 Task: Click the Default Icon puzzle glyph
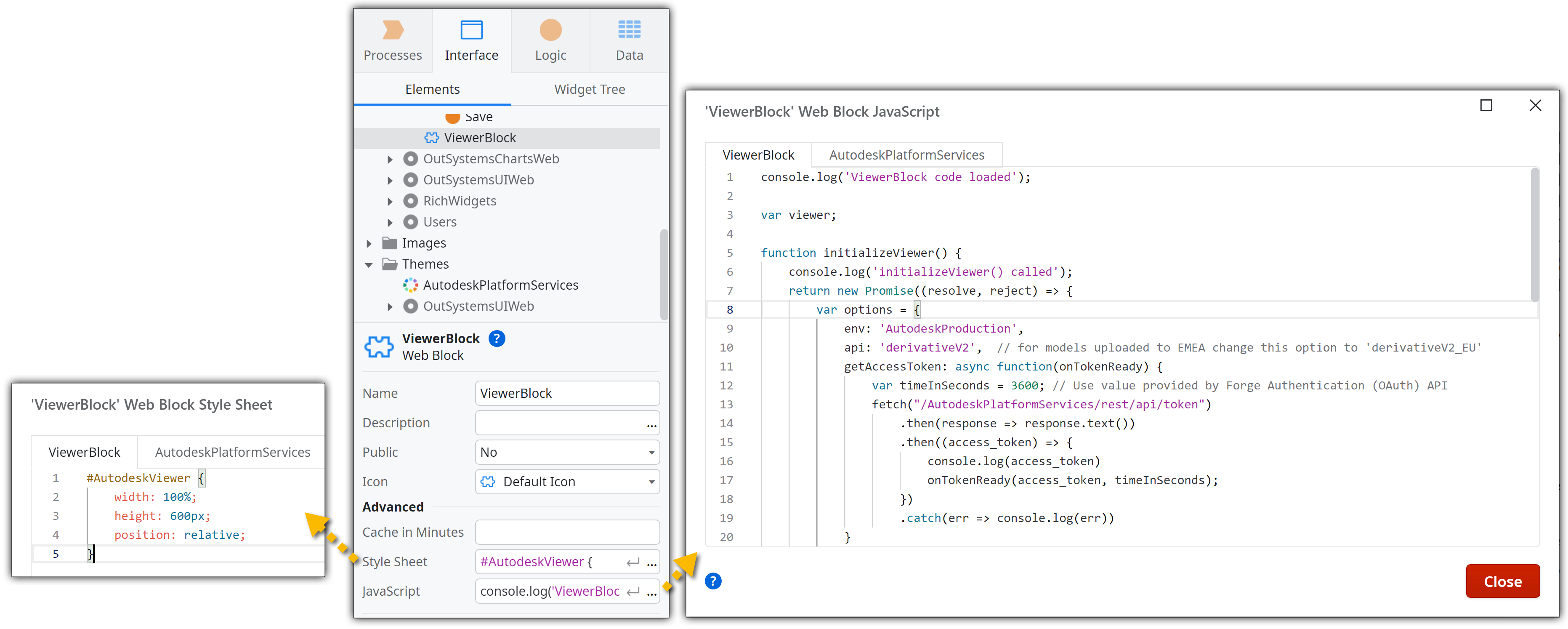pyautogui.click(x=488, y=482)
